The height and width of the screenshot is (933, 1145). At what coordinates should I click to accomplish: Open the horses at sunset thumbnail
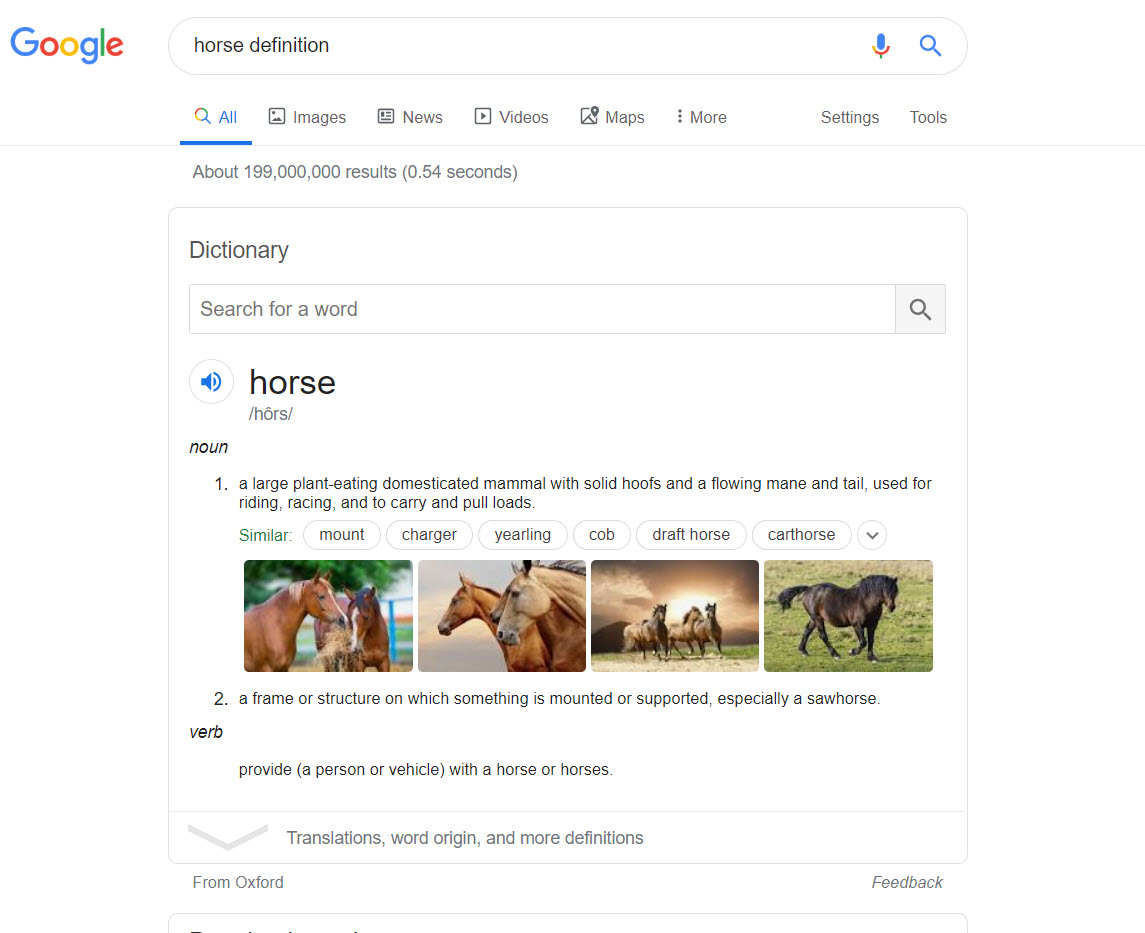[x=675, y=616]
